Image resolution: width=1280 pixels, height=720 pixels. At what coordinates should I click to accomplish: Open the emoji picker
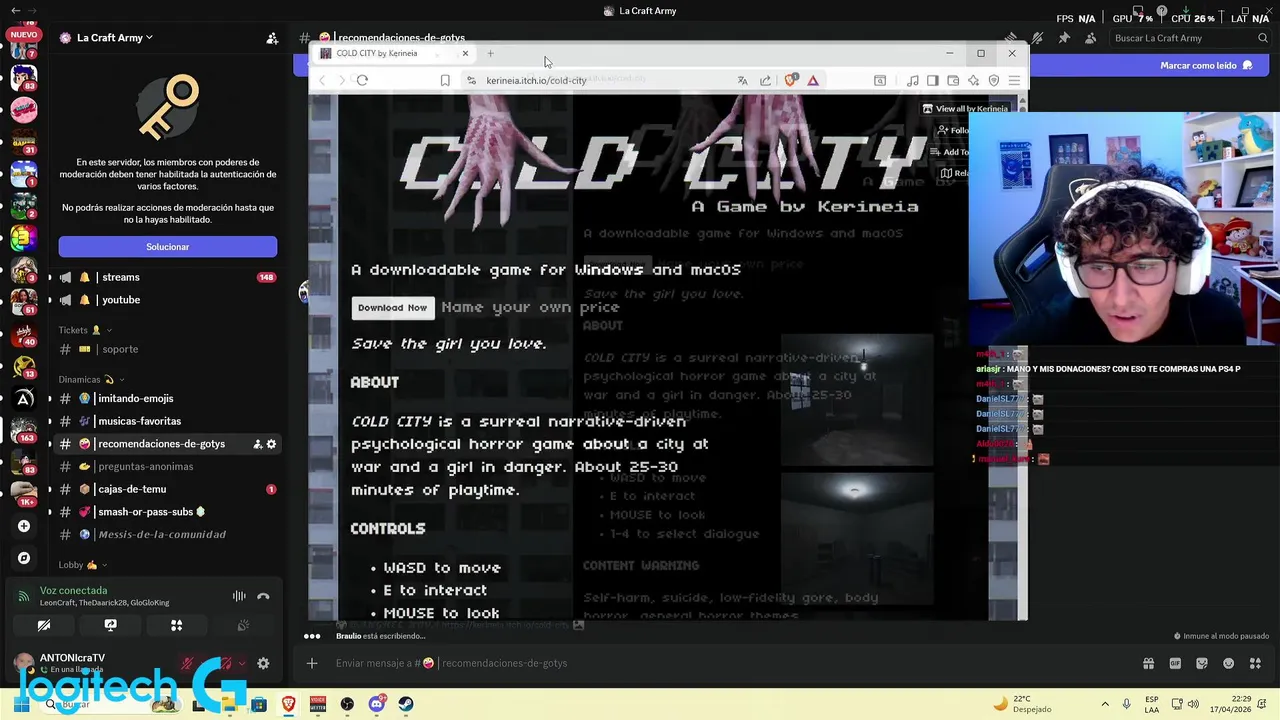tap(1229, 663)
